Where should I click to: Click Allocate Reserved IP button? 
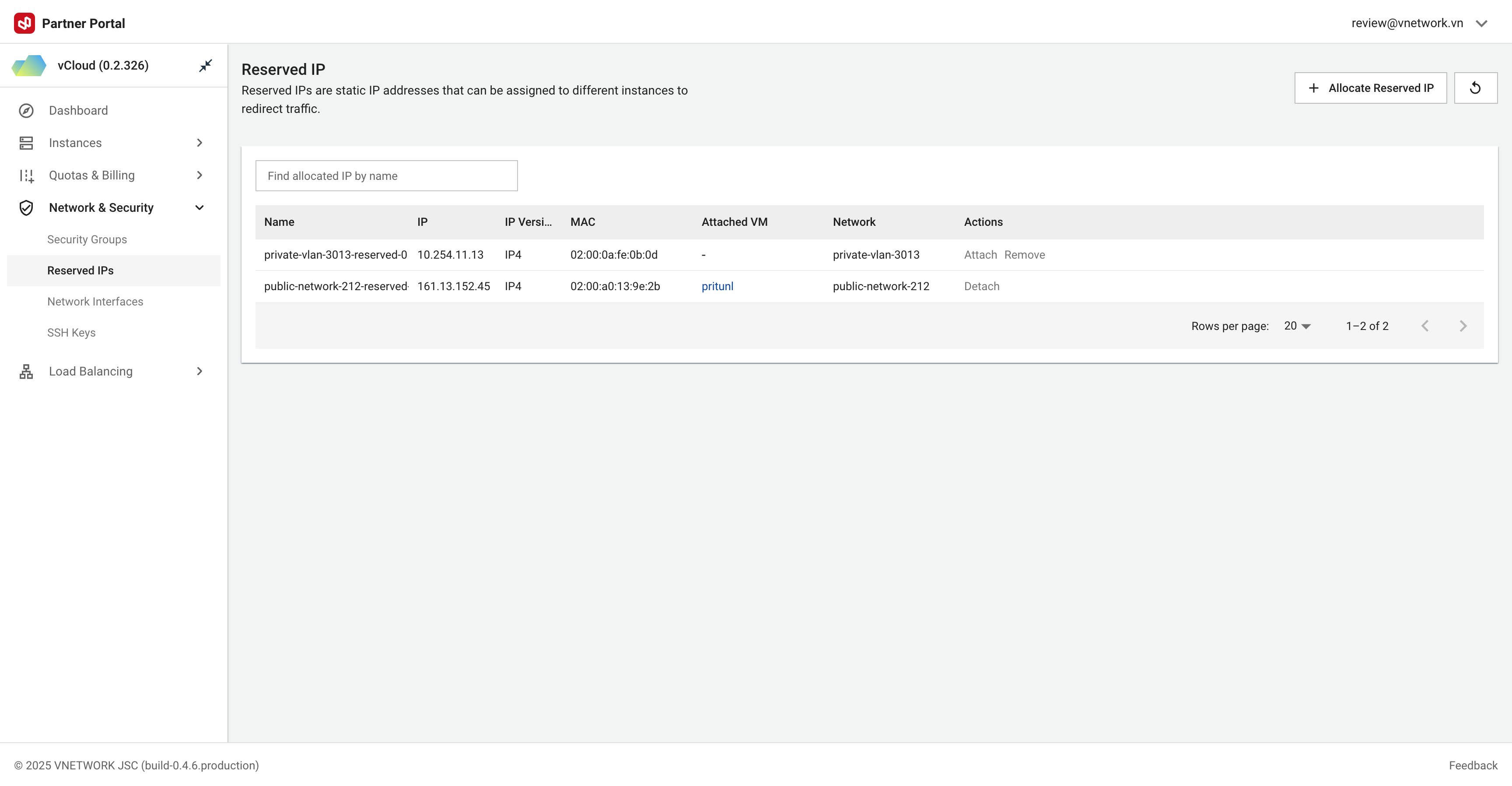[x=1370, y=88]
